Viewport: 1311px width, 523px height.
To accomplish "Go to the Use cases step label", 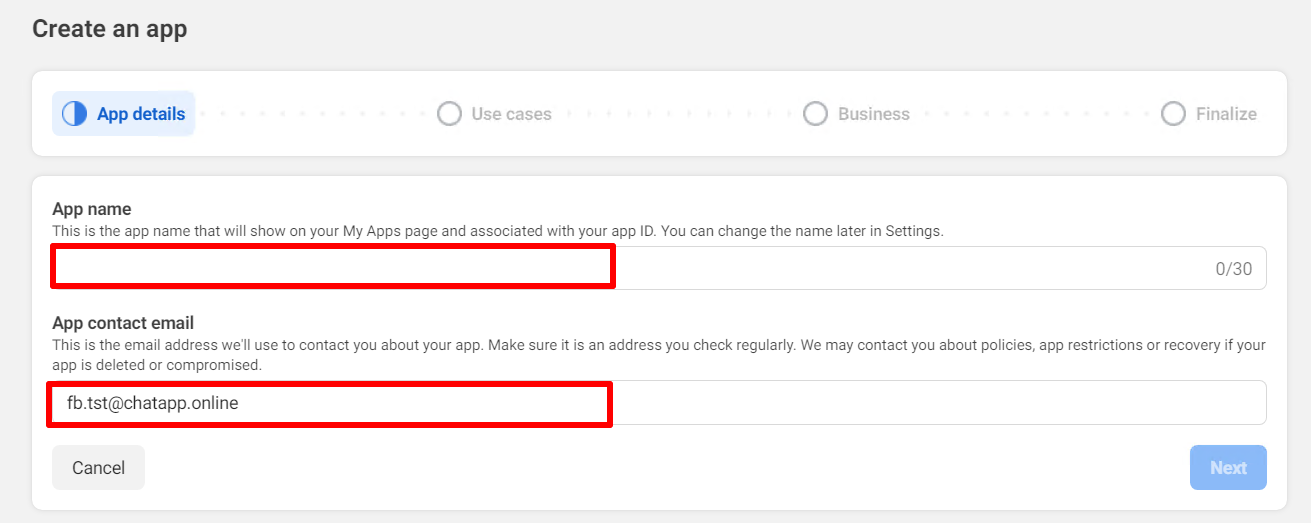I will pyautogui.click(x=511, y=114).
